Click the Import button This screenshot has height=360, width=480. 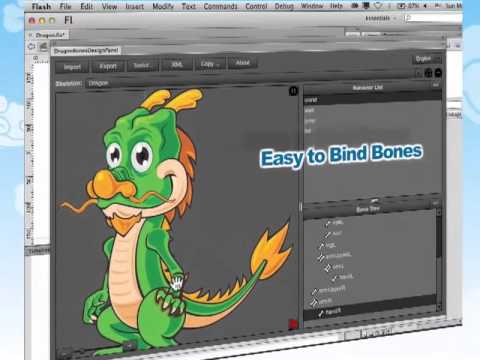tap(72, 67)
